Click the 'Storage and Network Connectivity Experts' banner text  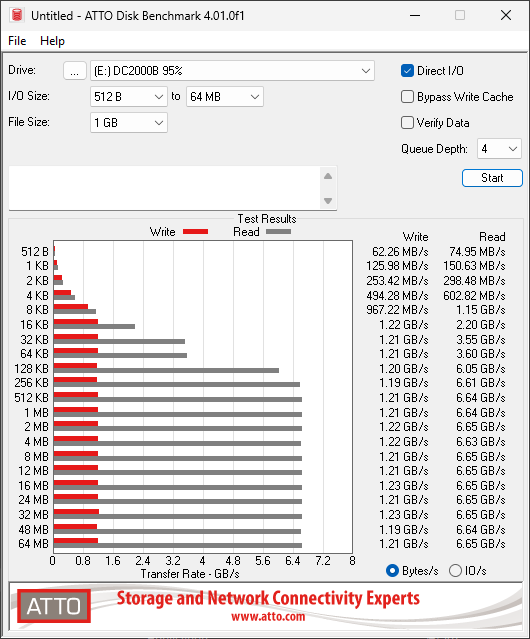coord(268,598)
